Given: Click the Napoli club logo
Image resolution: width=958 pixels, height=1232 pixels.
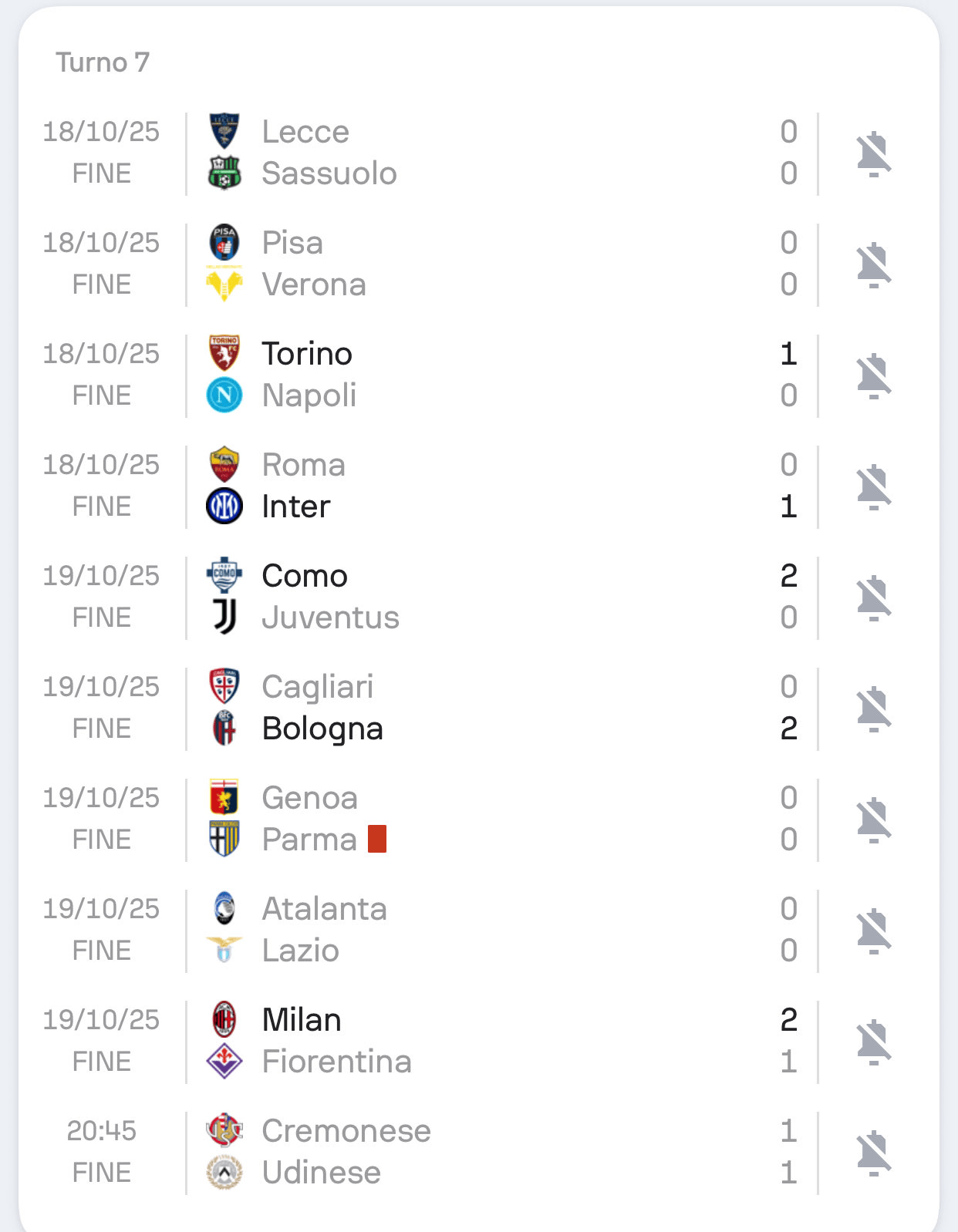Looking at the screenshot, I should 224,396.
